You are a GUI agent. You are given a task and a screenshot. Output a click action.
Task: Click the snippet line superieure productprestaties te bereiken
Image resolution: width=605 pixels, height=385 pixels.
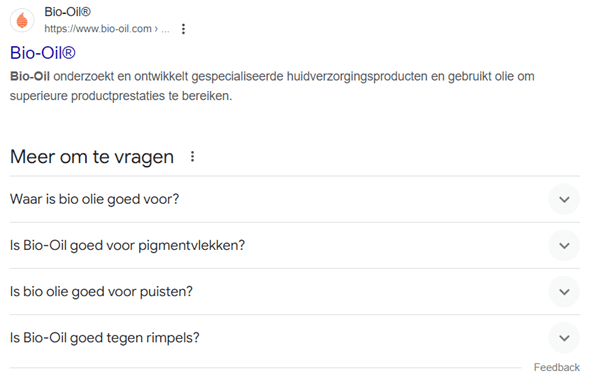(121, 96)
